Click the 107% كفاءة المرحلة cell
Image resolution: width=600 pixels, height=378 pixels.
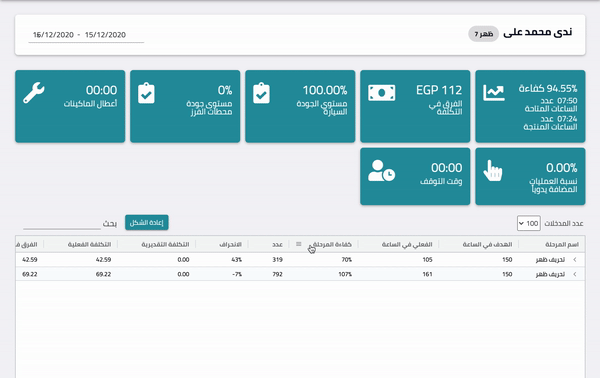345,274
